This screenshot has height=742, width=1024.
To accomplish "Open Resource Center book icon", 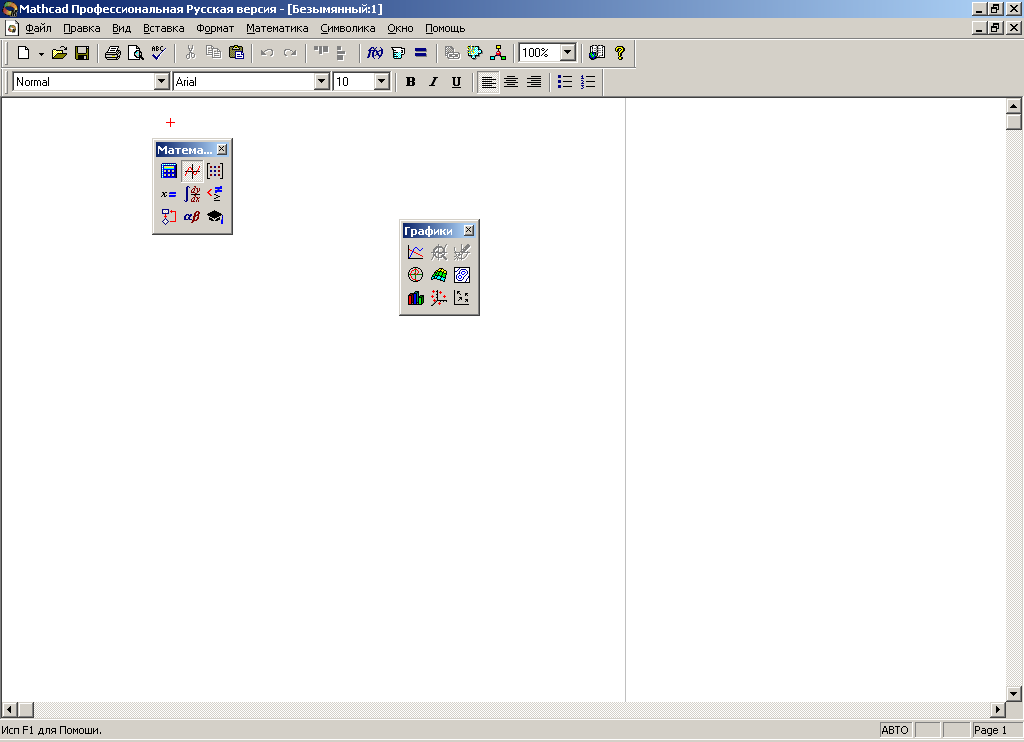I will [597, 53].
